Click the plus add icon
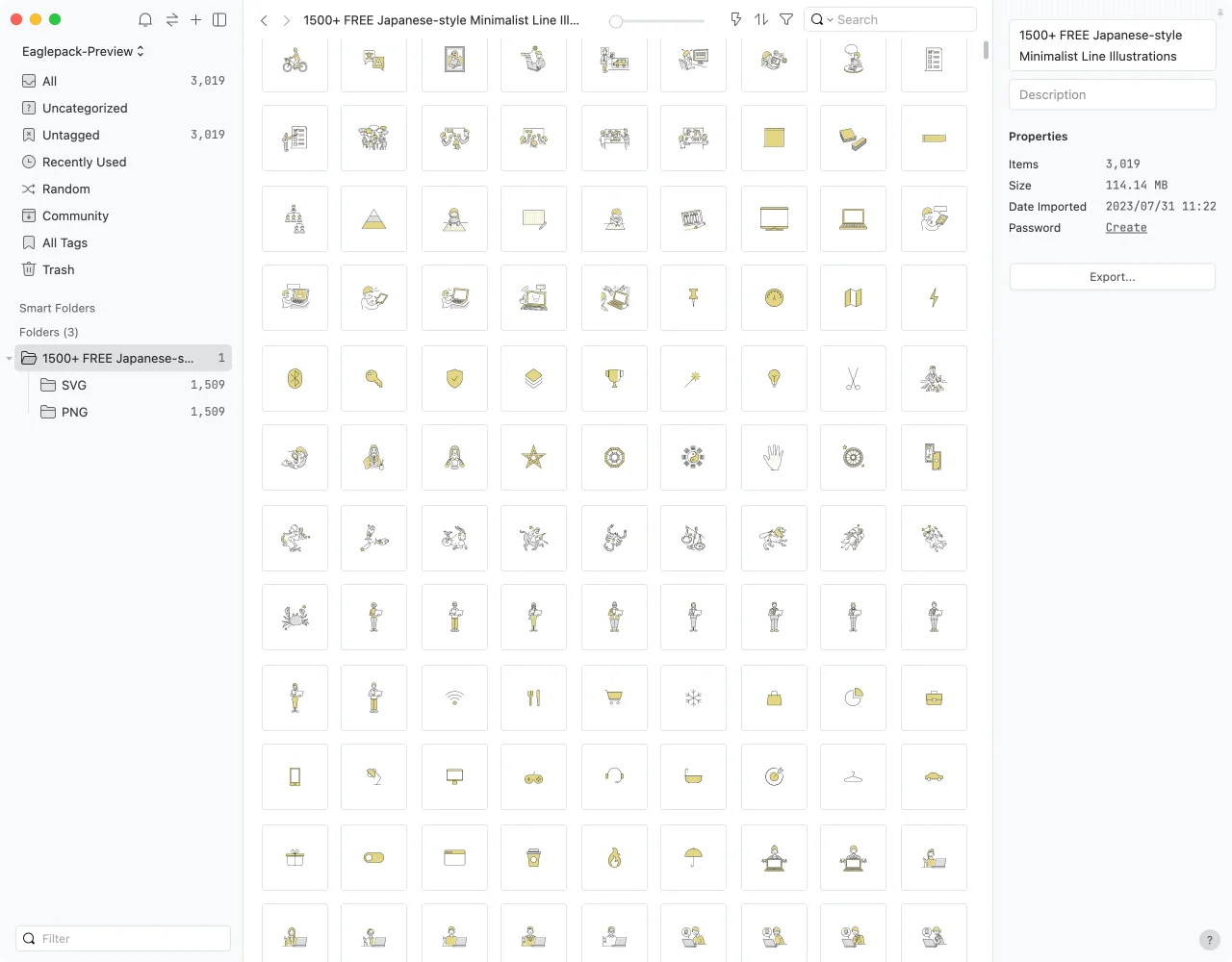Screen dimensions: 1232x962 [195, 19]
